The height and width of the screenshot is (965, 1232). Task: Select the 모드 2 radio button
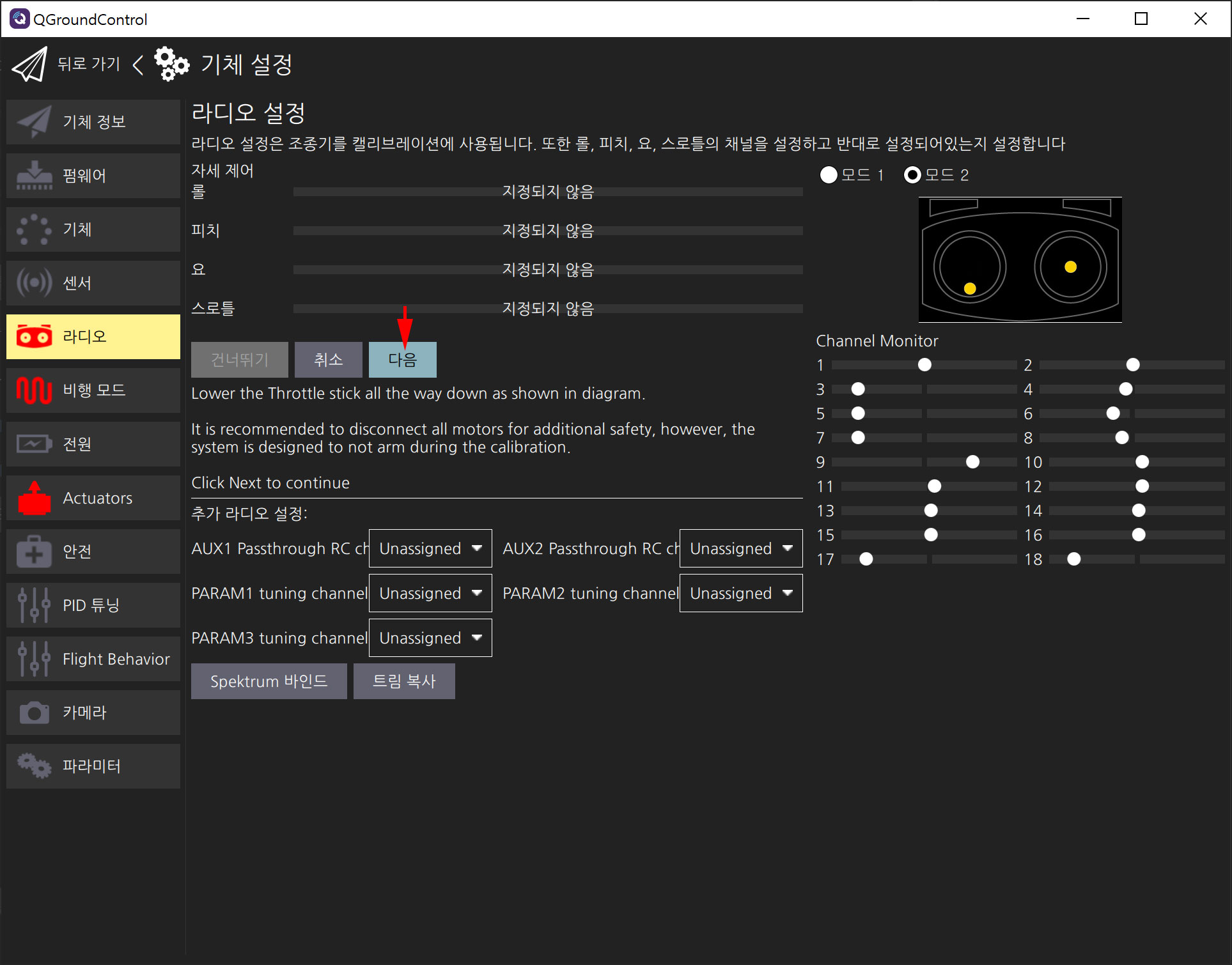[912, 175]
